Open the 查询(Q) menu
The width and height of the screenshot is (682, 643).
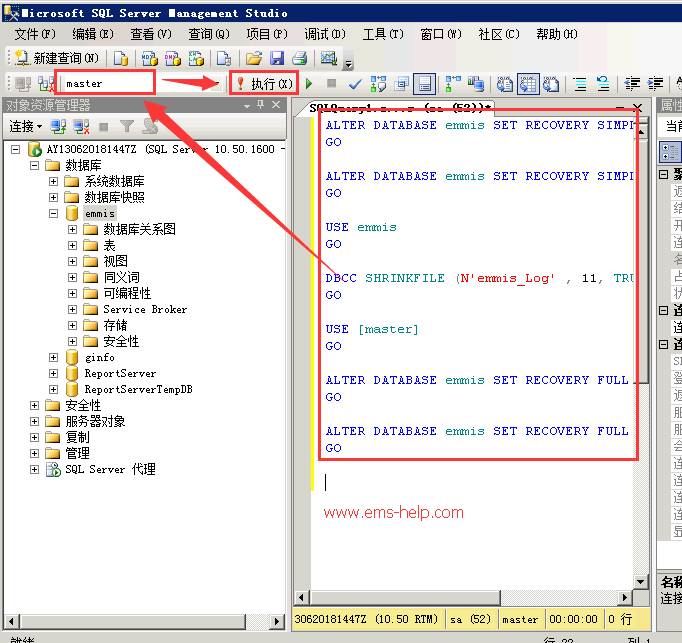tap(209, 34)
